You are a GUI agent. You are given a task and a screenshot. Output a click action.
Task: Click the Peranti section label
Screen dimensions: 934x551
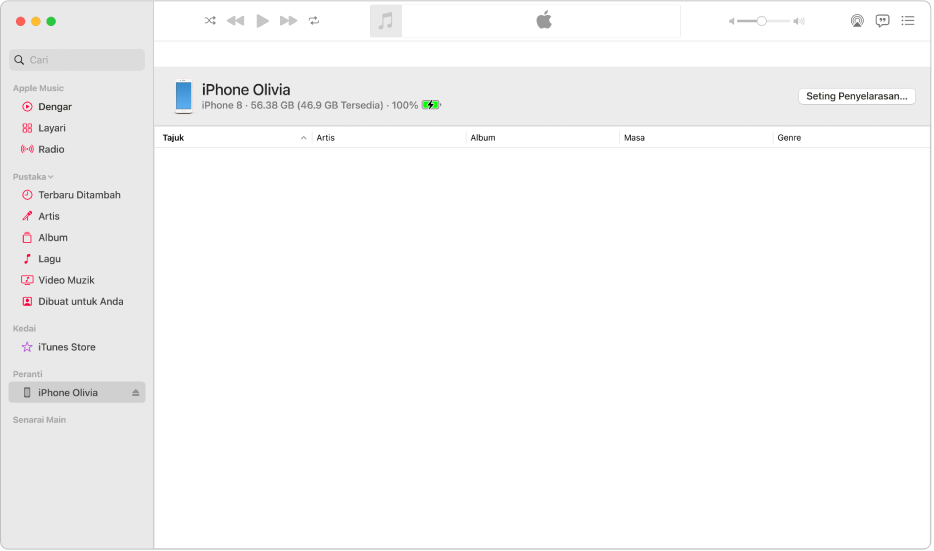27,374
